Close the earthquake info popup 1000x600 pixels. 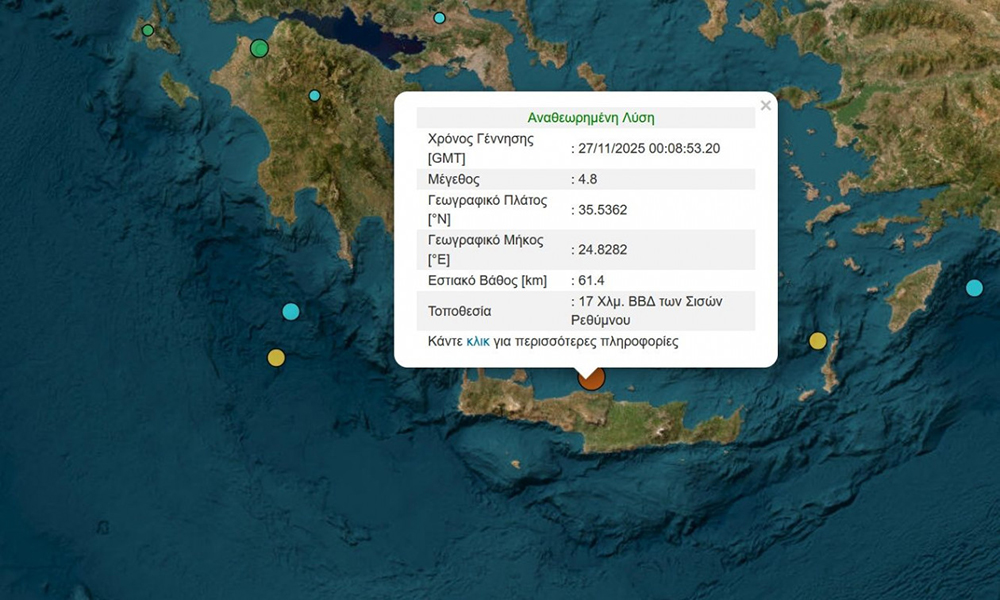[766, 105]
